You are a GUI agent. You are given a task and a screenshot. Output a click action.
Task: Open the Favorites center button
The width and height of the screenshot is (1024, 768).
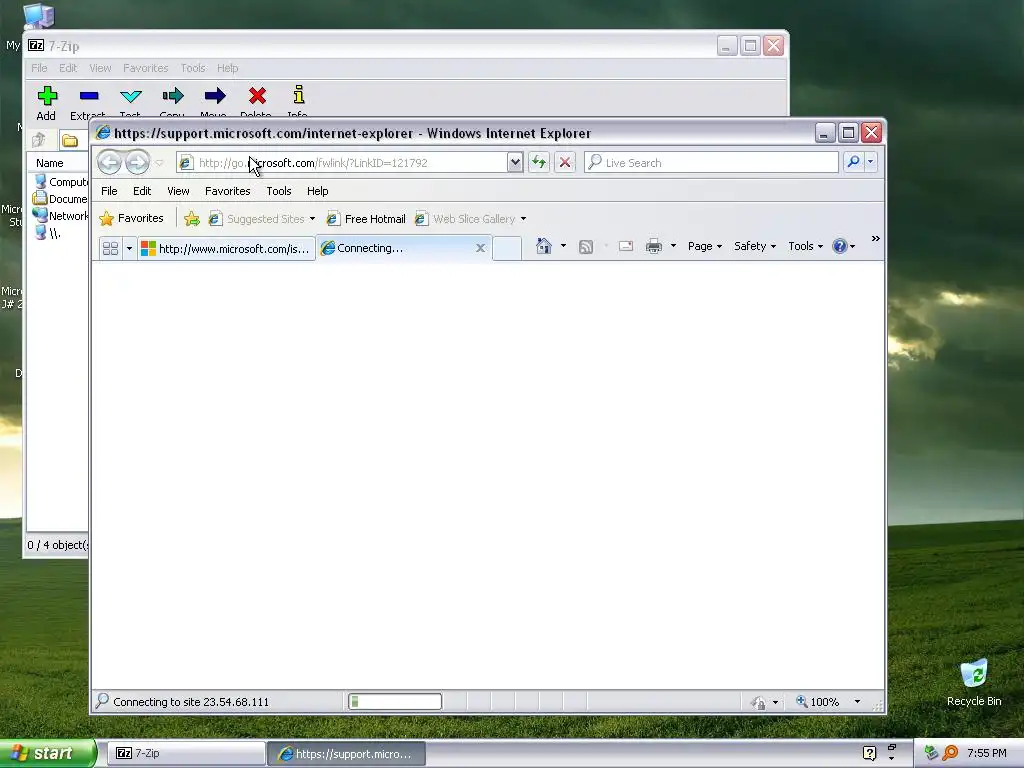tap(131, 218)
